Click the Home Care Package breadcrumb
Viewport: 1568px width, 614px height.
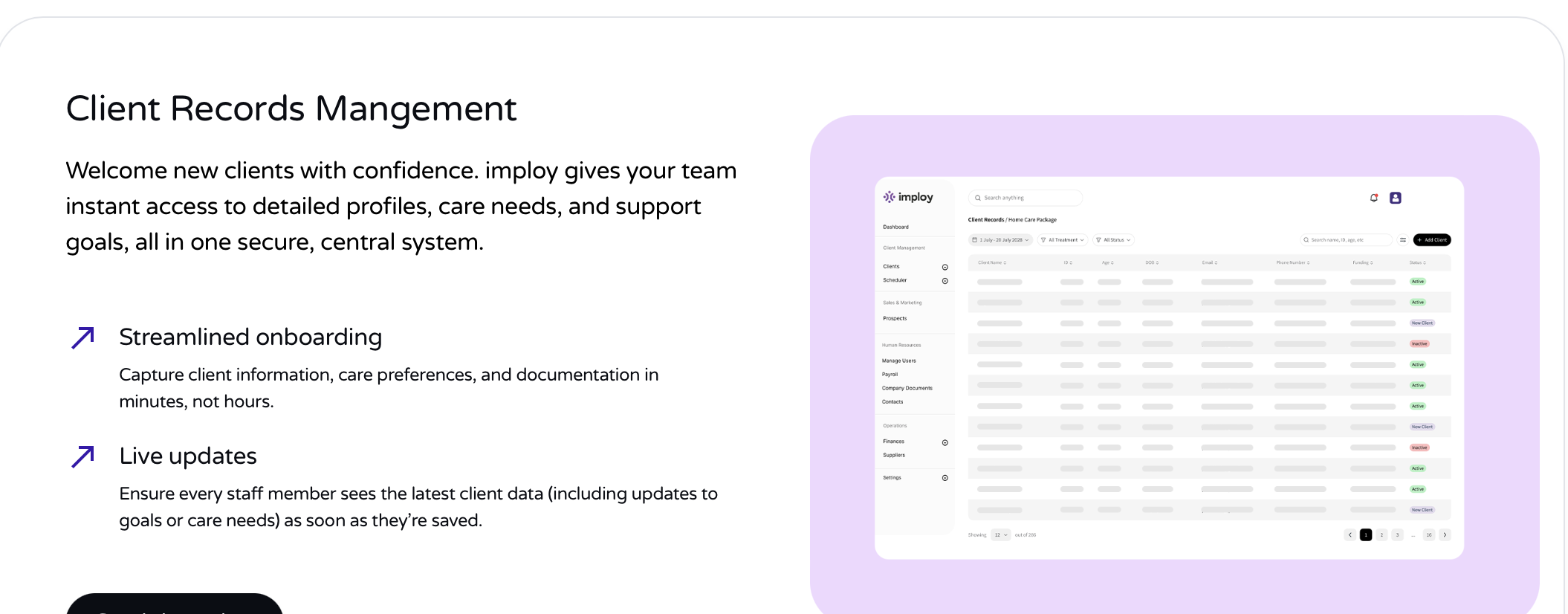1032,220
